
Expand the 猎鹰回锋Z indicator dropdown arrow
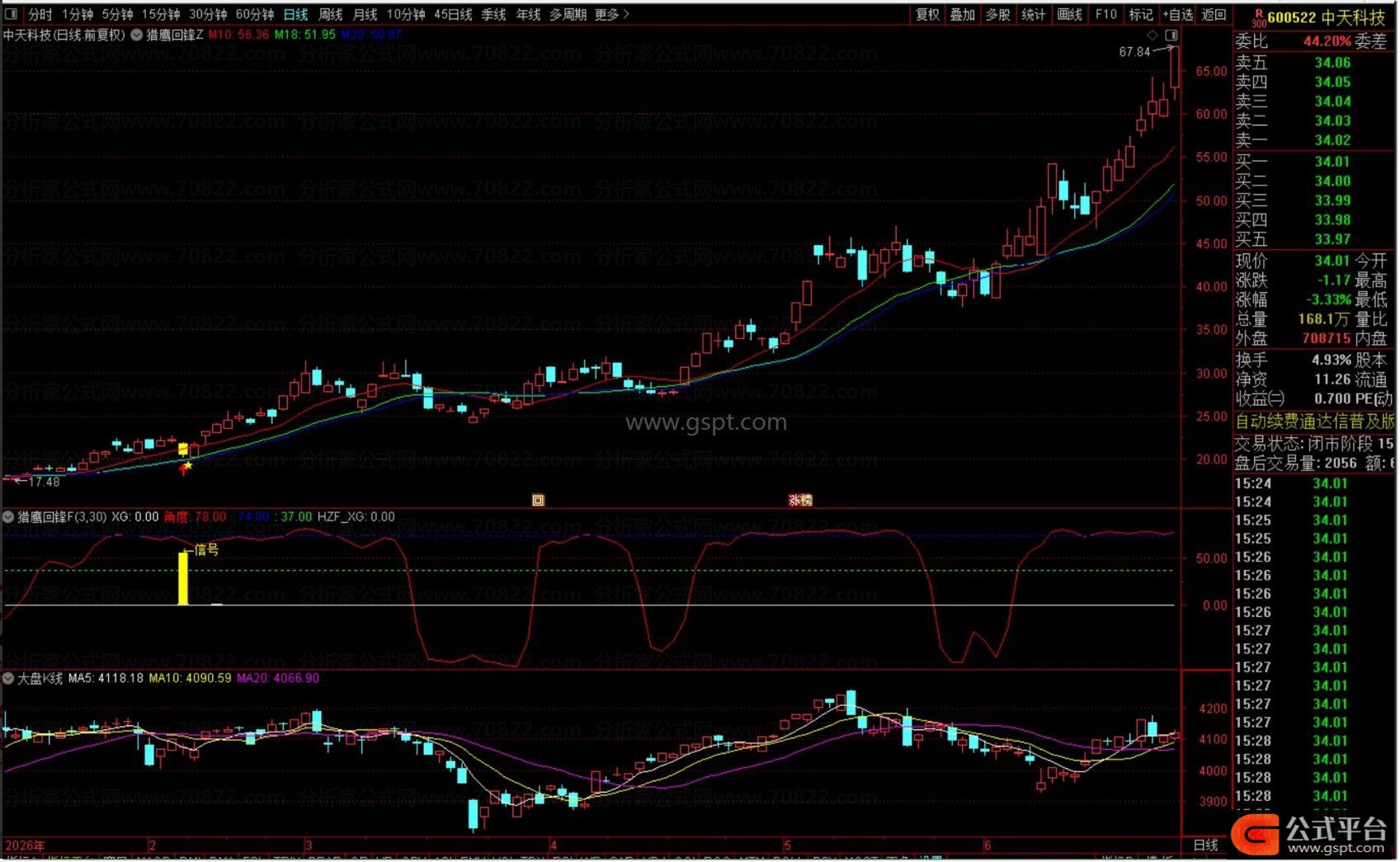[136, 35]
